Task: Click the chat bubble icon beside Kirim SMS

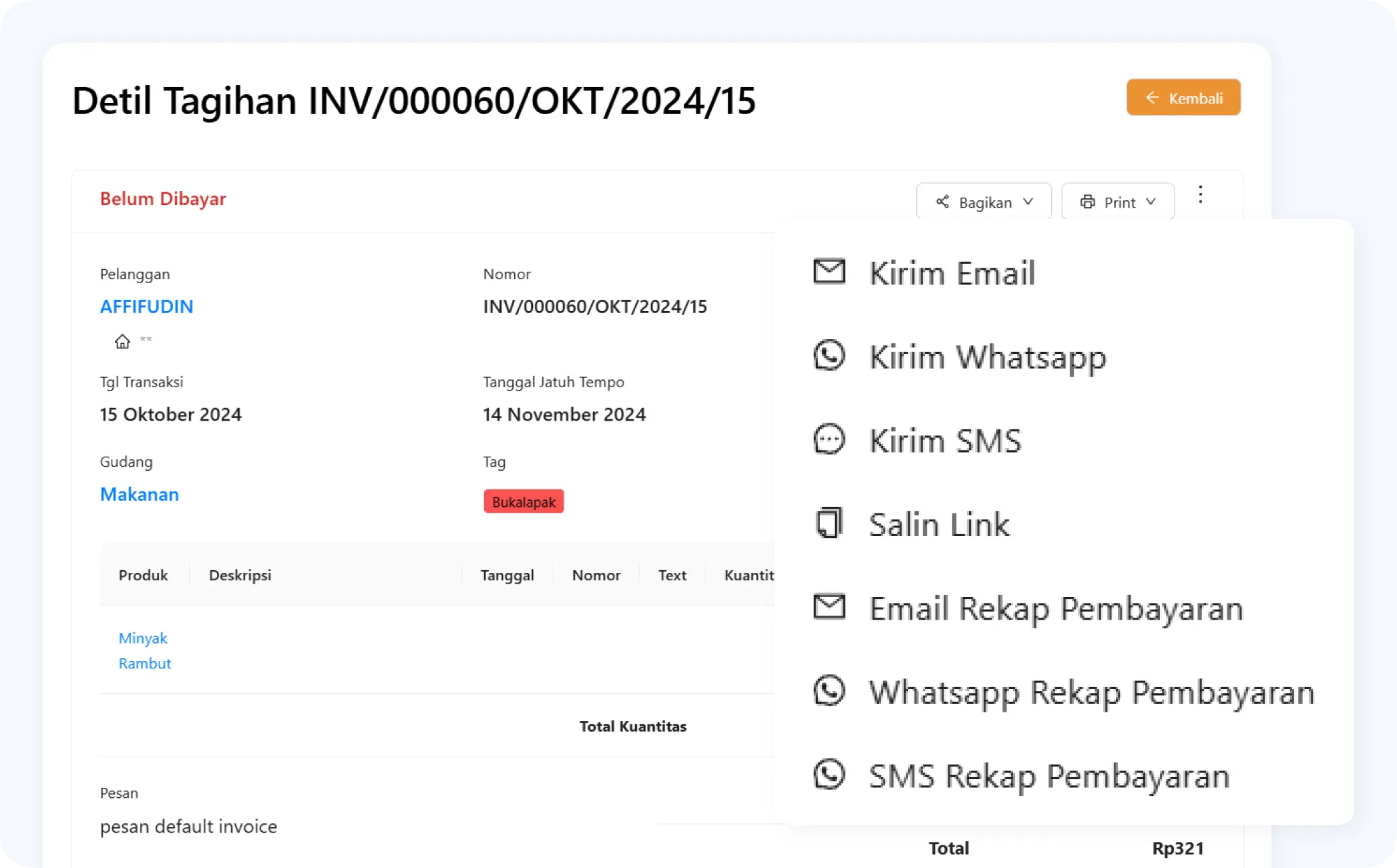Action: coord(829,439)
